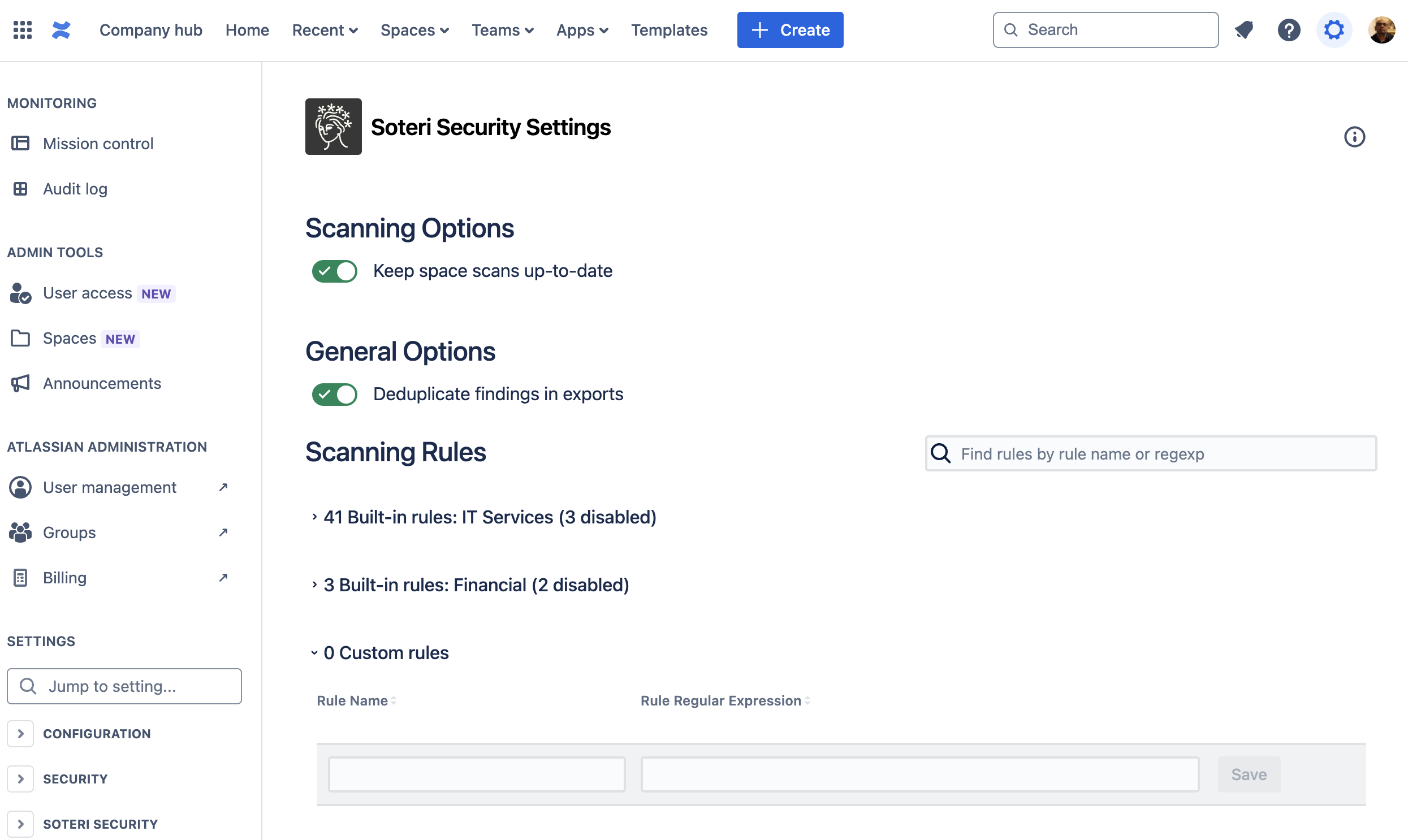Click the User management avatar icon
This screenshot has height=840, width=1408.
pos(20,488)
